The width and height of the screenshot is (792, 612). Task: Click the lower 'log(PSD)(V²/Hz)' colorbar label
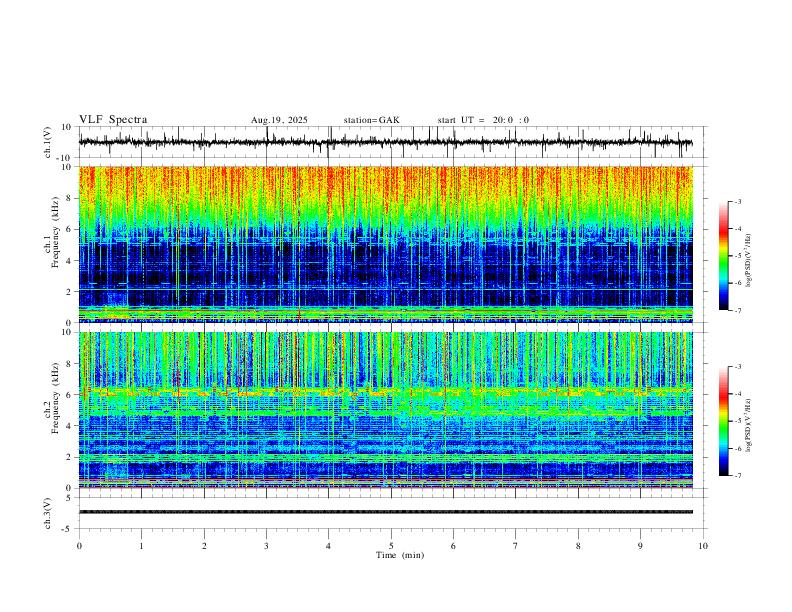click(x=749, y=425)
